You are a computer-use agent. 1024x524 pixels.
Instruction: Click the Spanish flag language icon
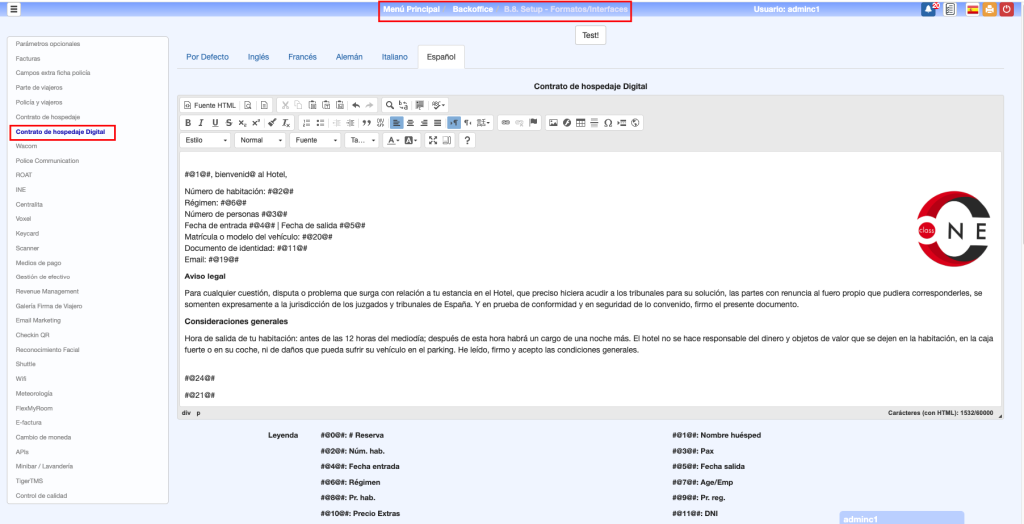click(x=972, y=9)
